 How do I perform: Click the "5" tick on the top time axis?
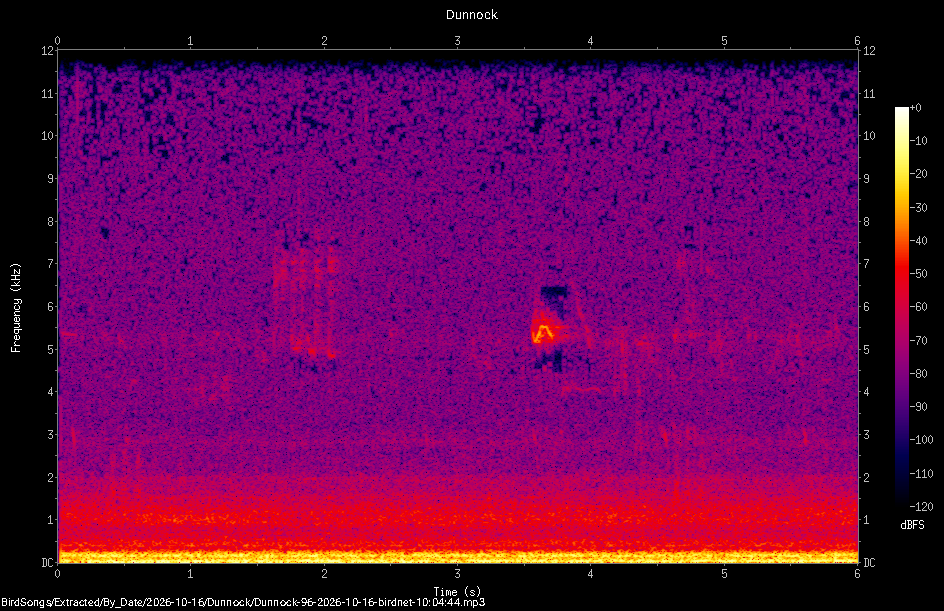724,41
